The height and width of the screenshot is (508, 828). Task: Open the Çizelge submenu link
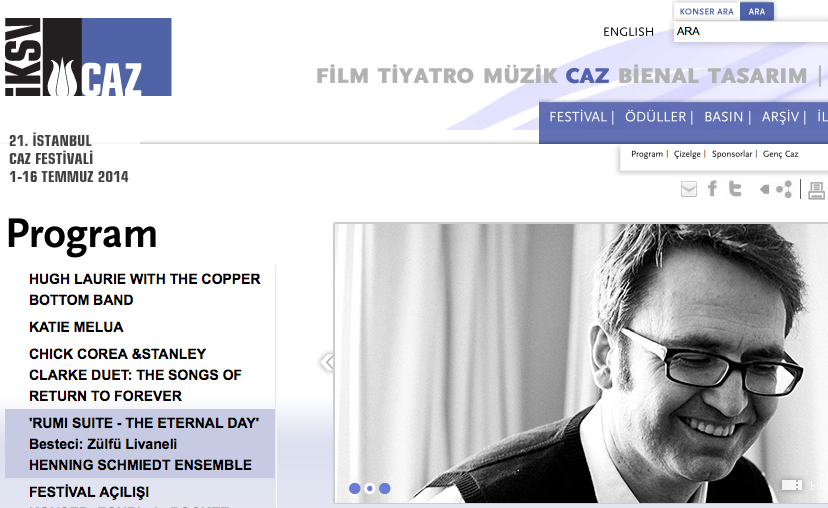[x=687, y=154]
